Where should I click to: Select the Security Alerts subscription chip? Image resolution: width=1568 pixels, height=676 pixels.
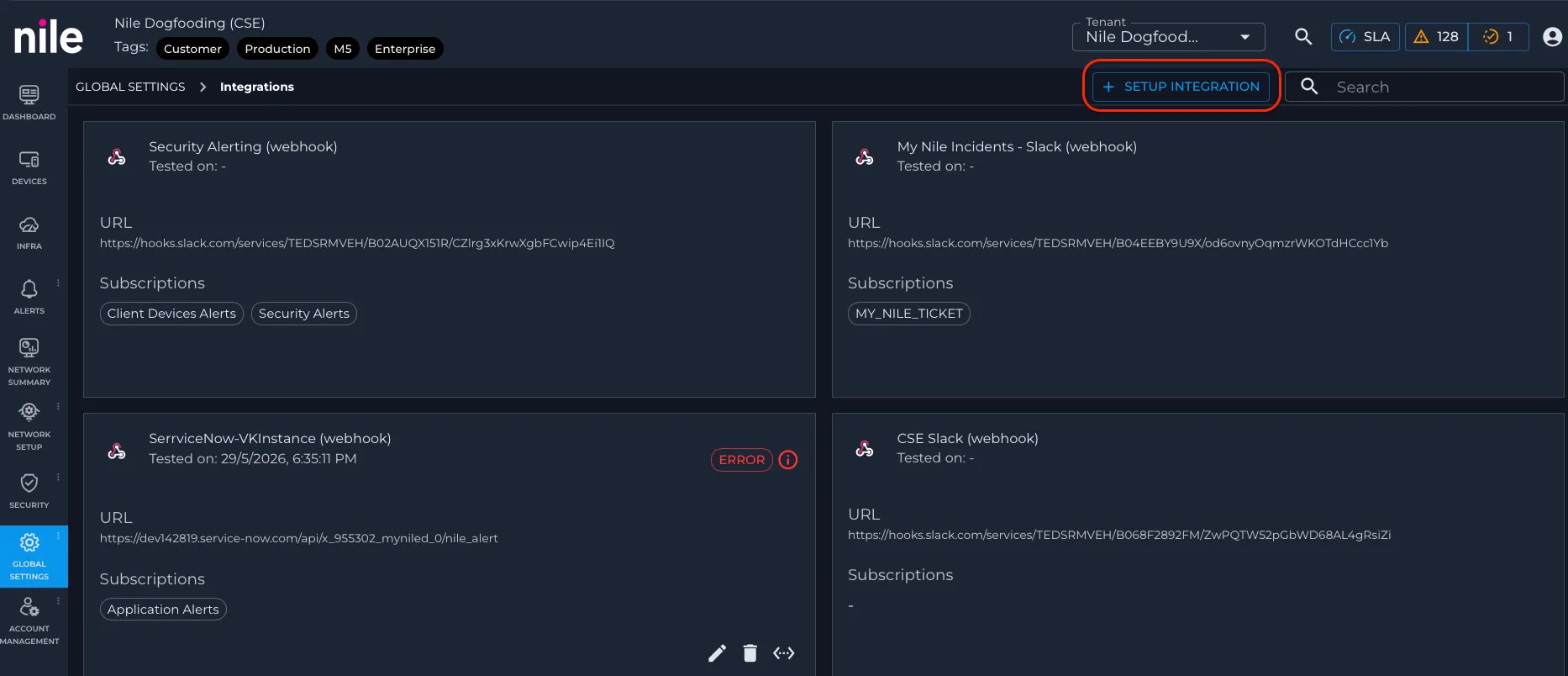click(x=304, y=314)
